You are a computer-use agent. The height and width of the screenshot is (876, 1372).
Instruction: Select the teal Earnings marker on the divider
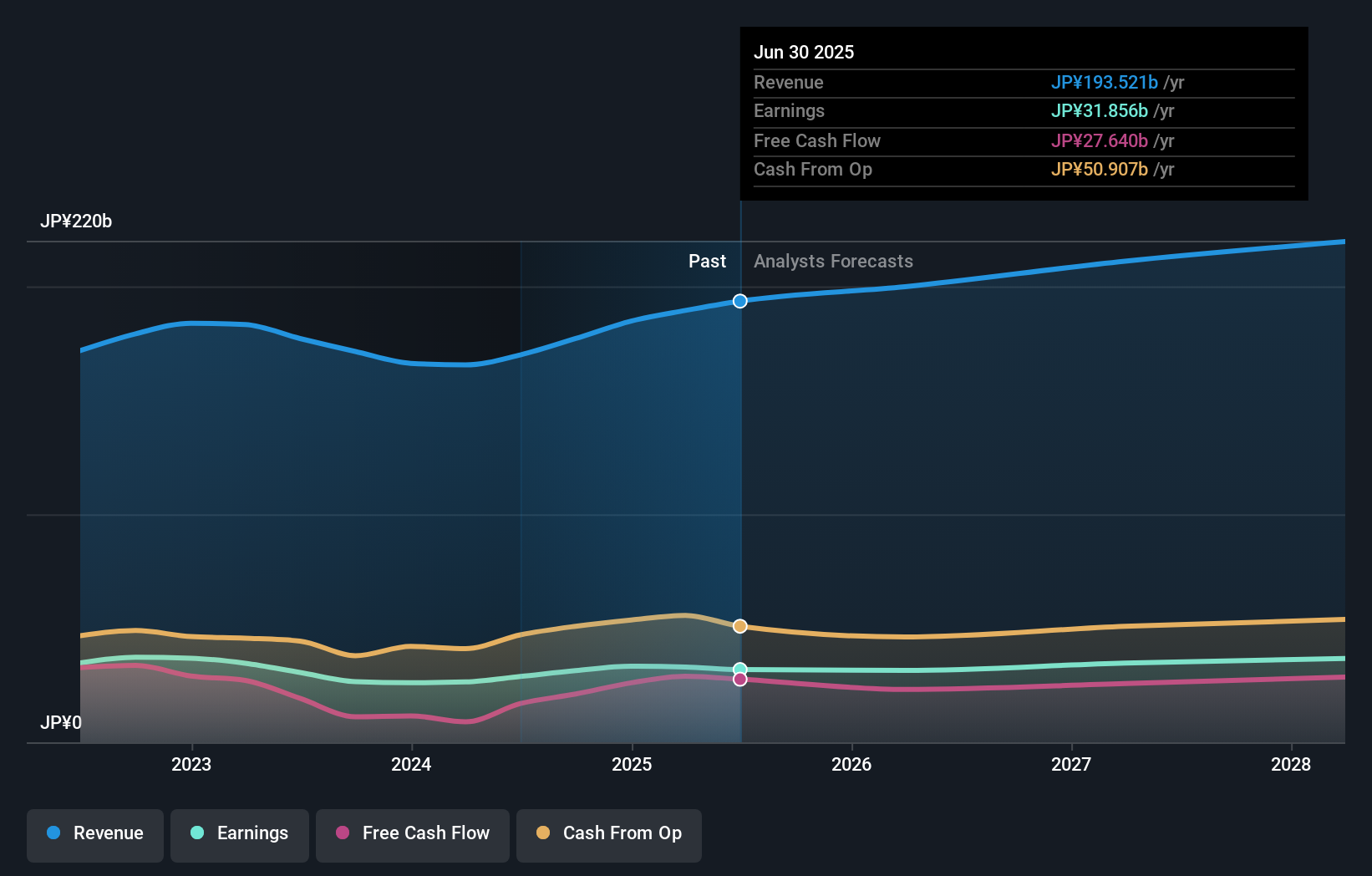point(739,667)
